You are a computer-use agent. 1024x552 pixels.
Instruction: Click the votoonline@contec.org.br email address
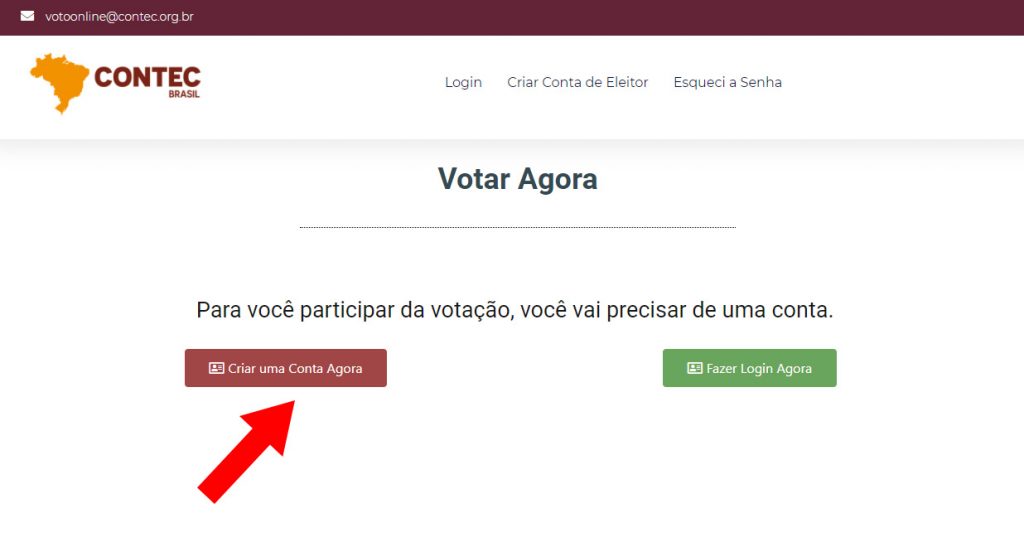coord(119,16)
